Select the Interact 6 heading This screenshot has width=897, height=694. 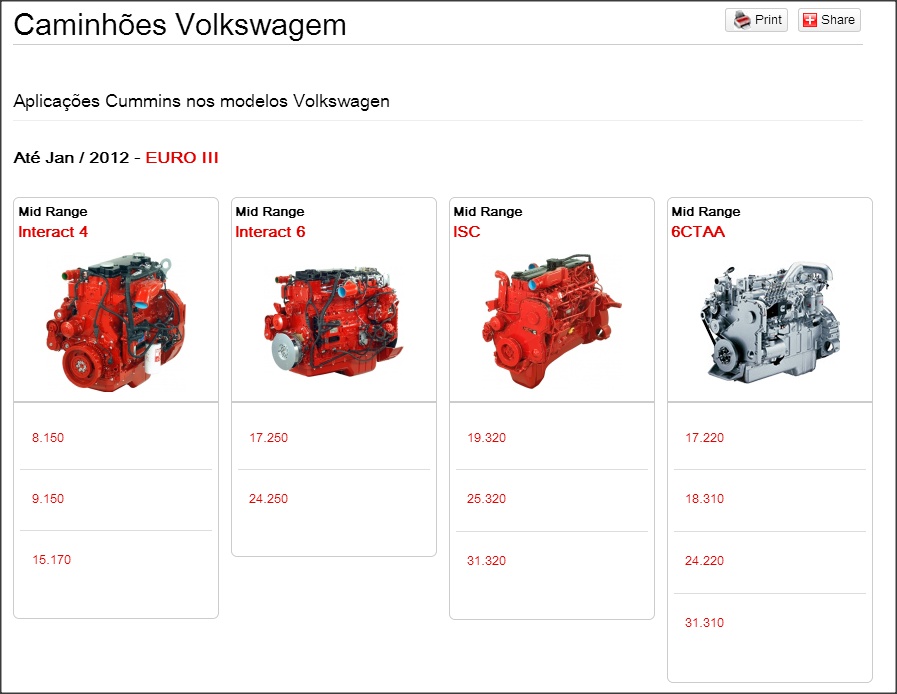270,232
